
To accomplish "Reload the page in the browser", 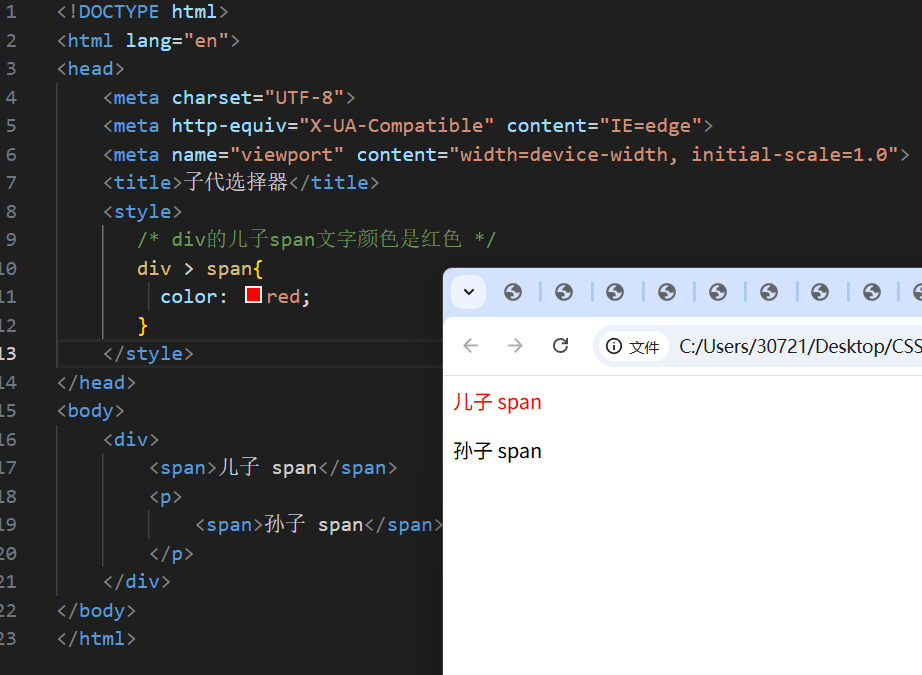I will coord(560,346).
